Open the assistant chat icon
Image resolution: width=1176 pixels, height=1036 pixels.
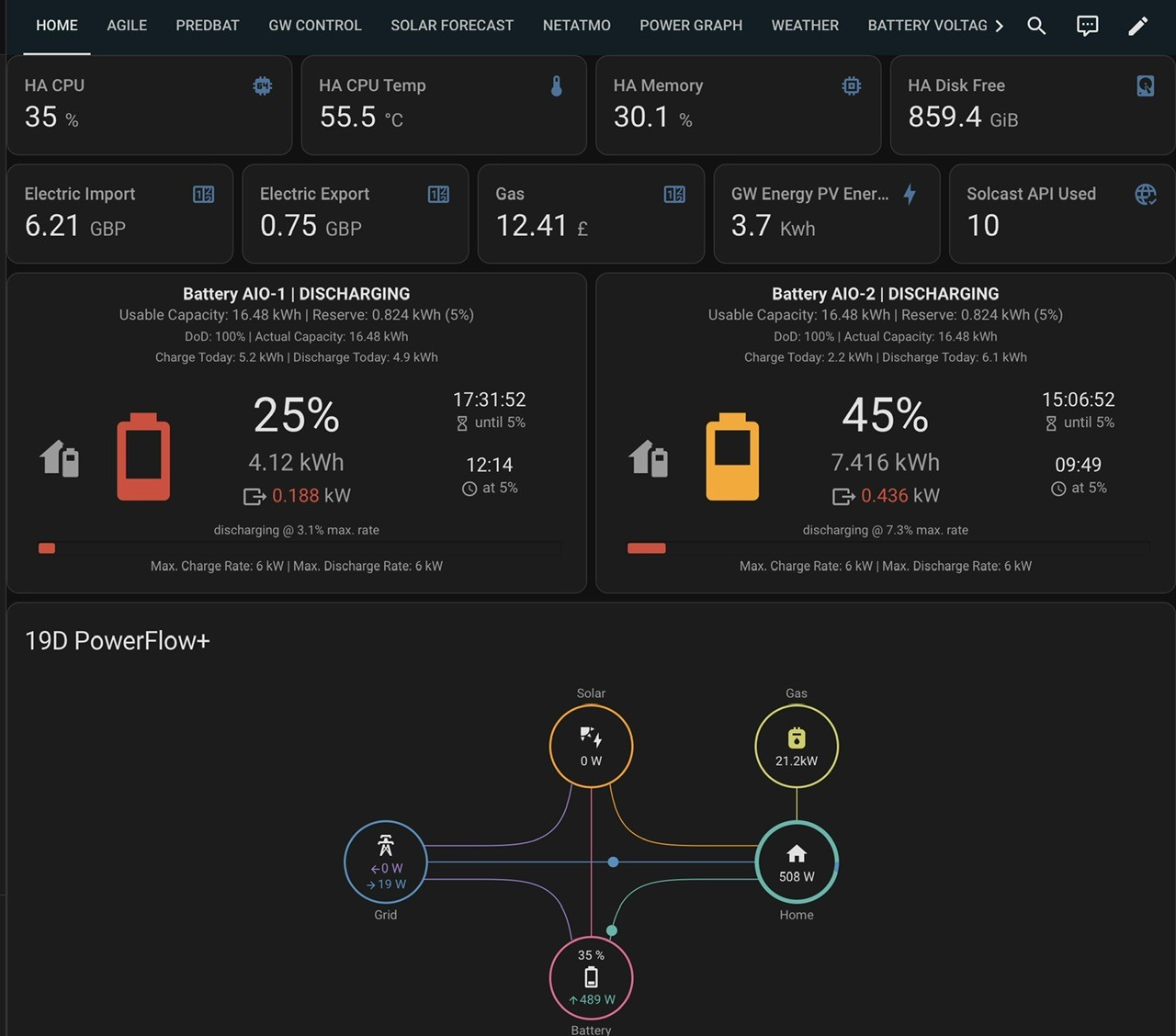coord(1087,26)
